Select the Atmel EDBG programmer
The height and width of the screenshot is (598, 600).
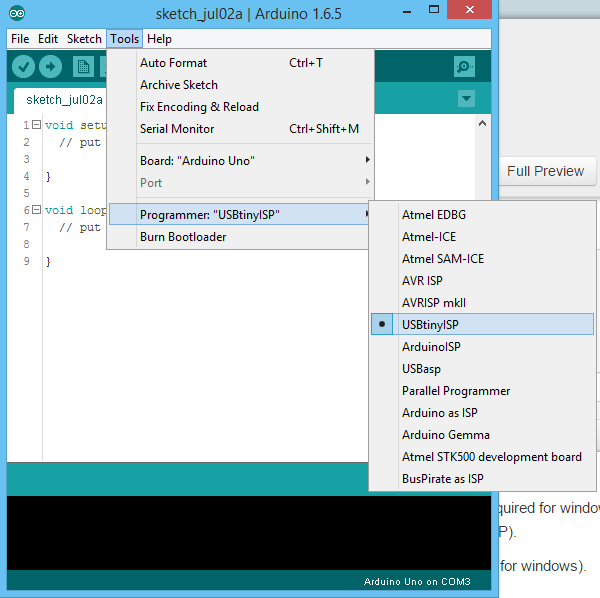[x=483, y=215]
